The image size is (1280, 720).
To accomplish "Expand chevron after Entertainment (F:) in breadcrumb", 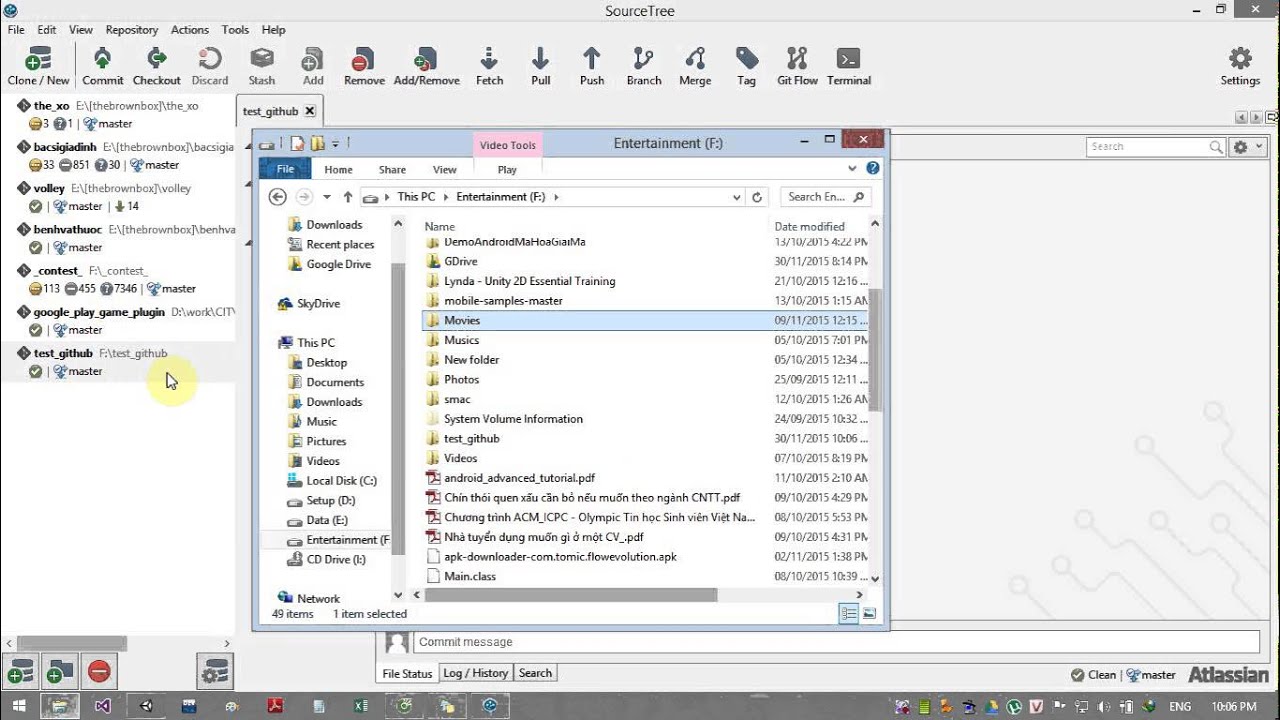I will 556,197.
